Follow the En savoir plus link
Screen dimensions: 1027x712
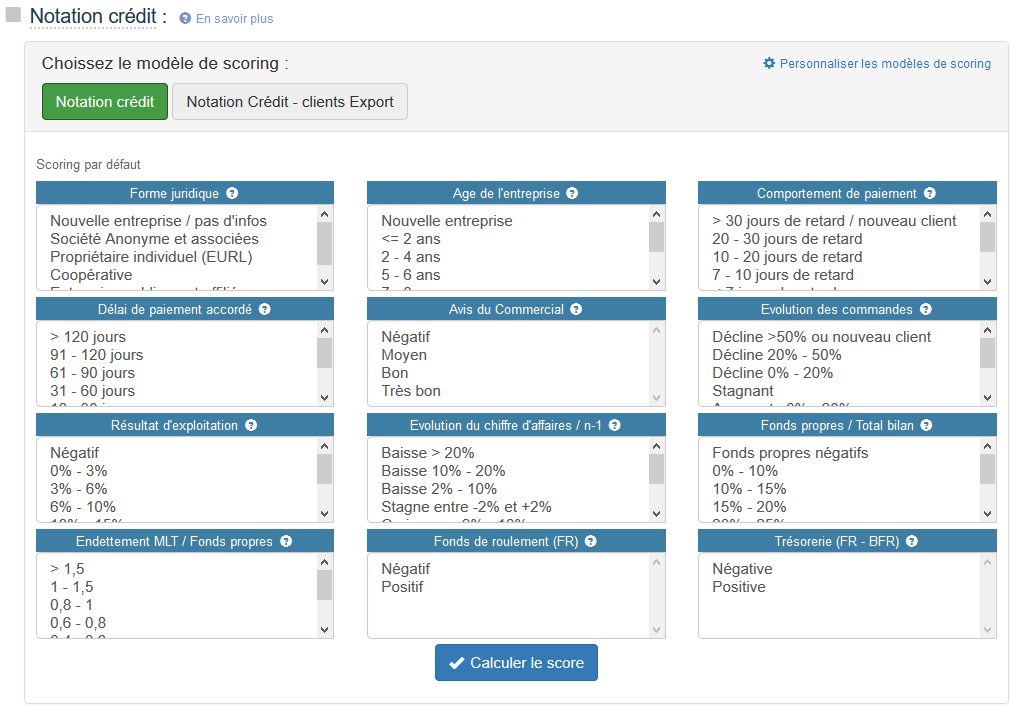pyautogui.click(x=233, y=19)
